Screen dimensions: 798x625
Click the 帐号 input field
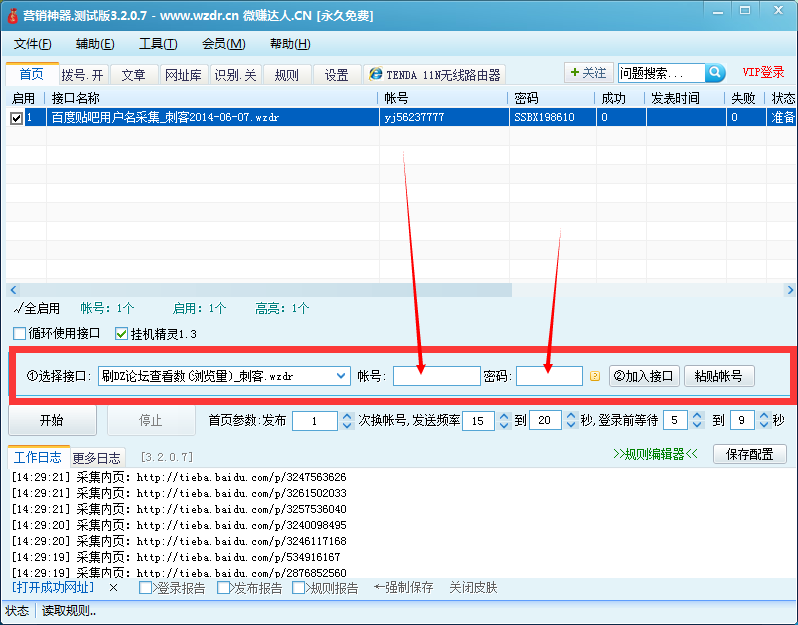437,376
